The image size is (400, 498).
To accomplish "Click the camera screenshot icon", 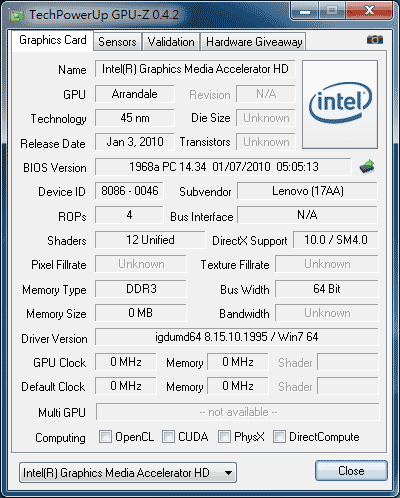I will (375, 40).
